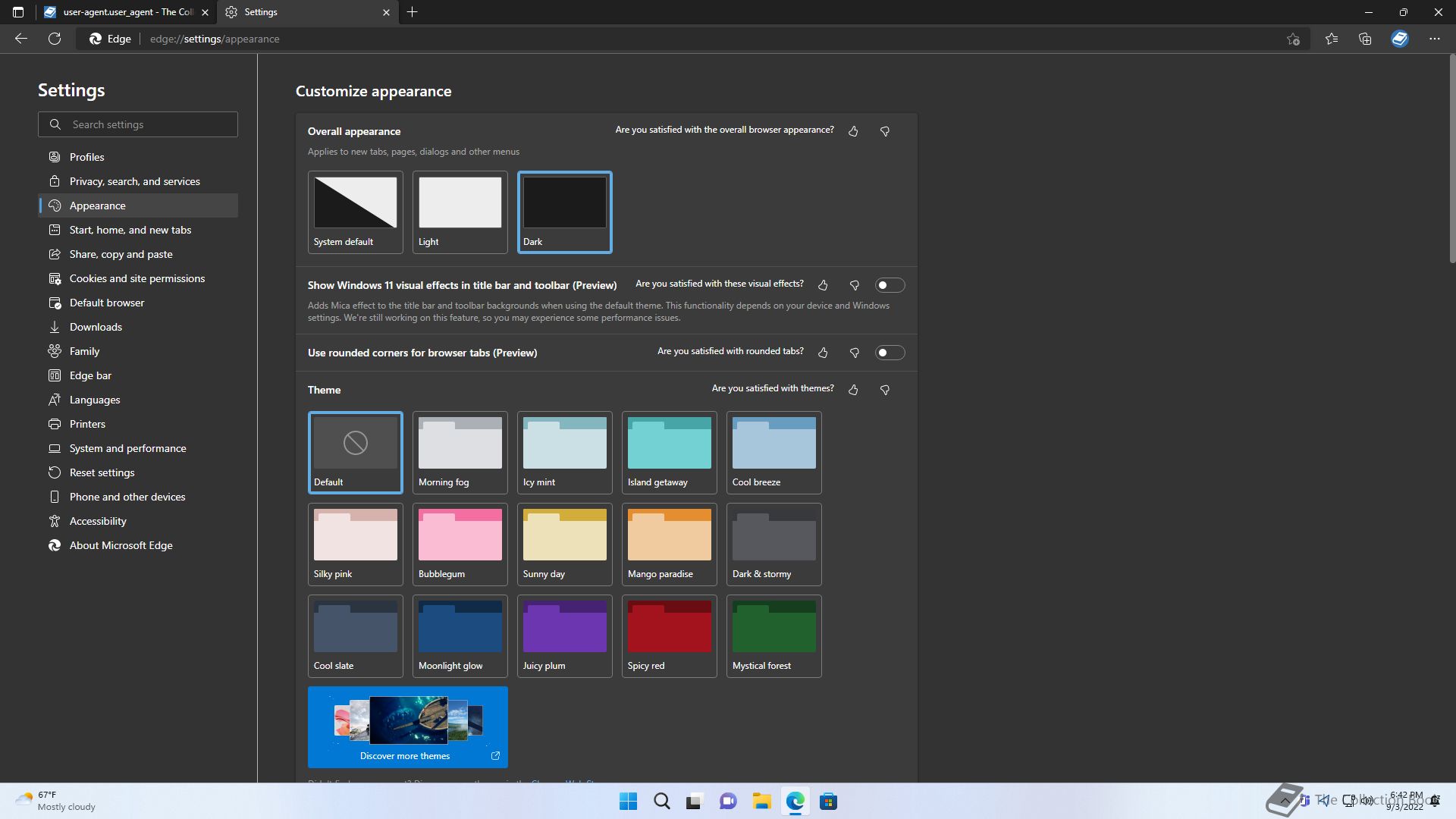Open Share, copy and paste settings
This screenshot has width=1456, height=819.
(138, 254)
